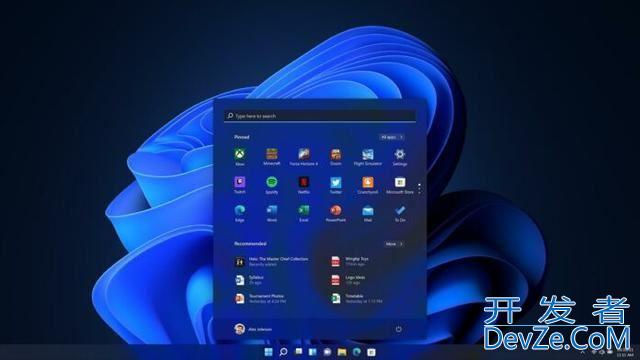Open the Settings gear in Pinned
This screenshot has height=360, width=640.
point(400,157)
